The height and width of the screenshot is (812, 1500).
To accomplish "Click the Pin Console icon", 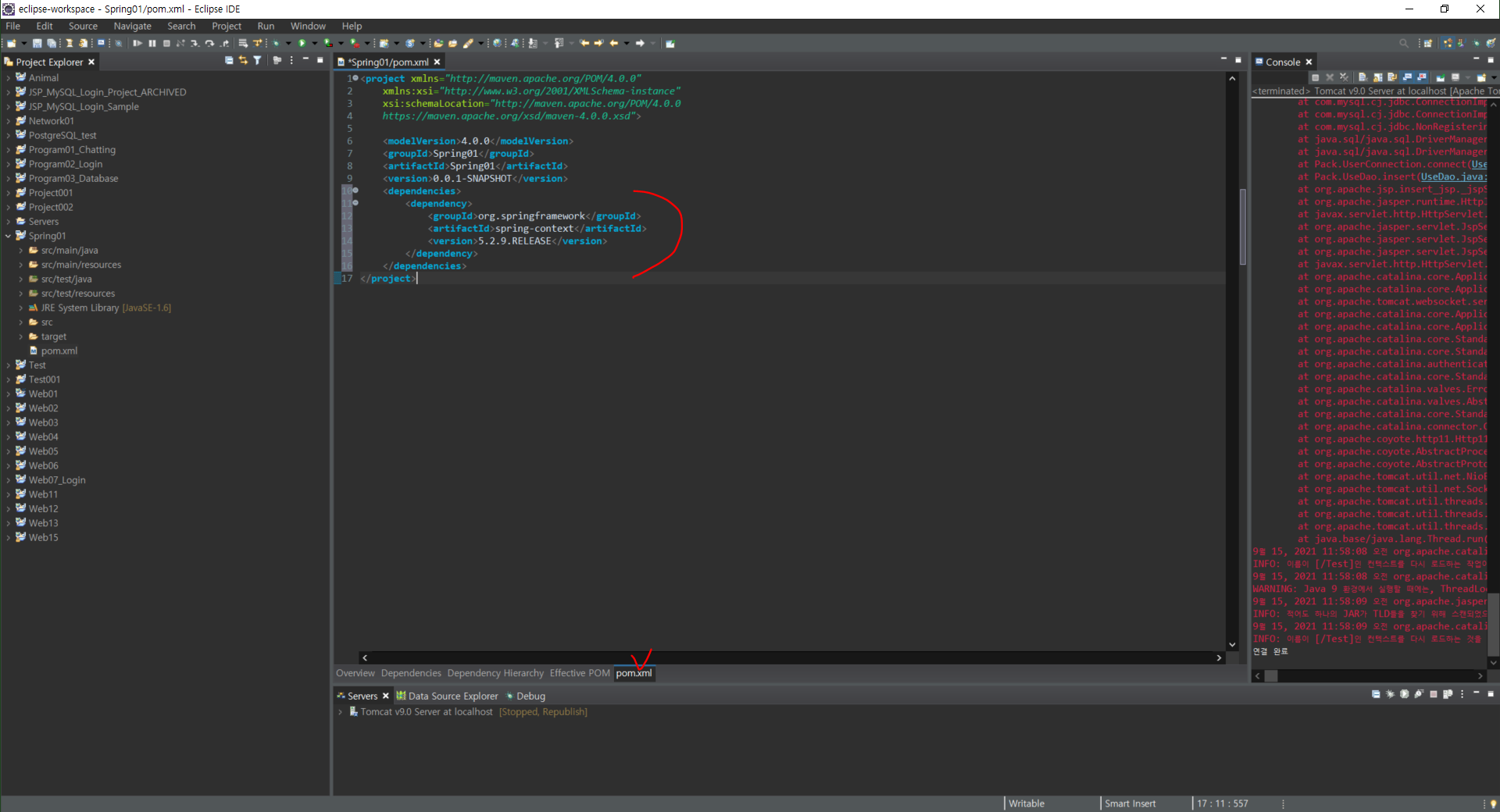I will [1440, 77].
